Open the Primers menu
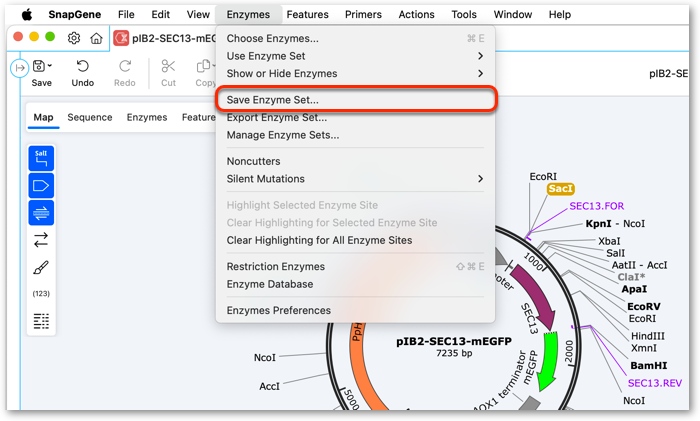Viewport: 700px width, 421px height. [363, 15]
